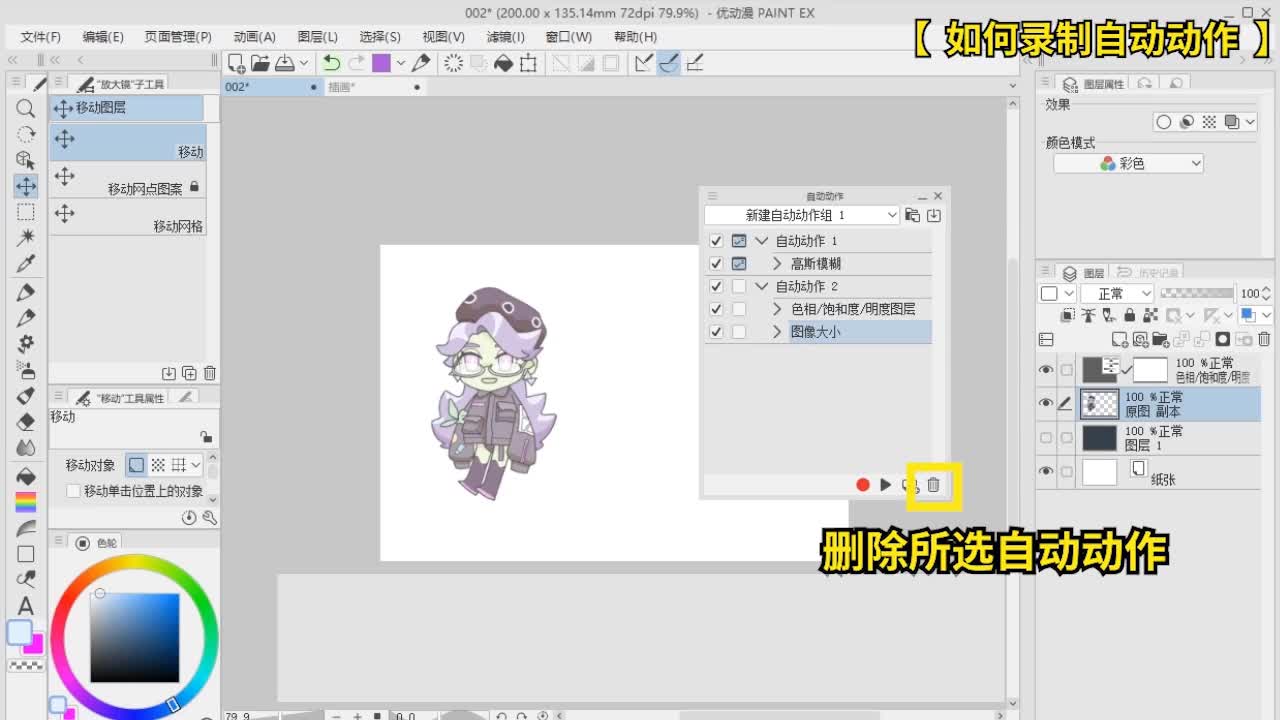
Task: Hide the 原图 副本 layer
Action: click(x=1046, y=403)
